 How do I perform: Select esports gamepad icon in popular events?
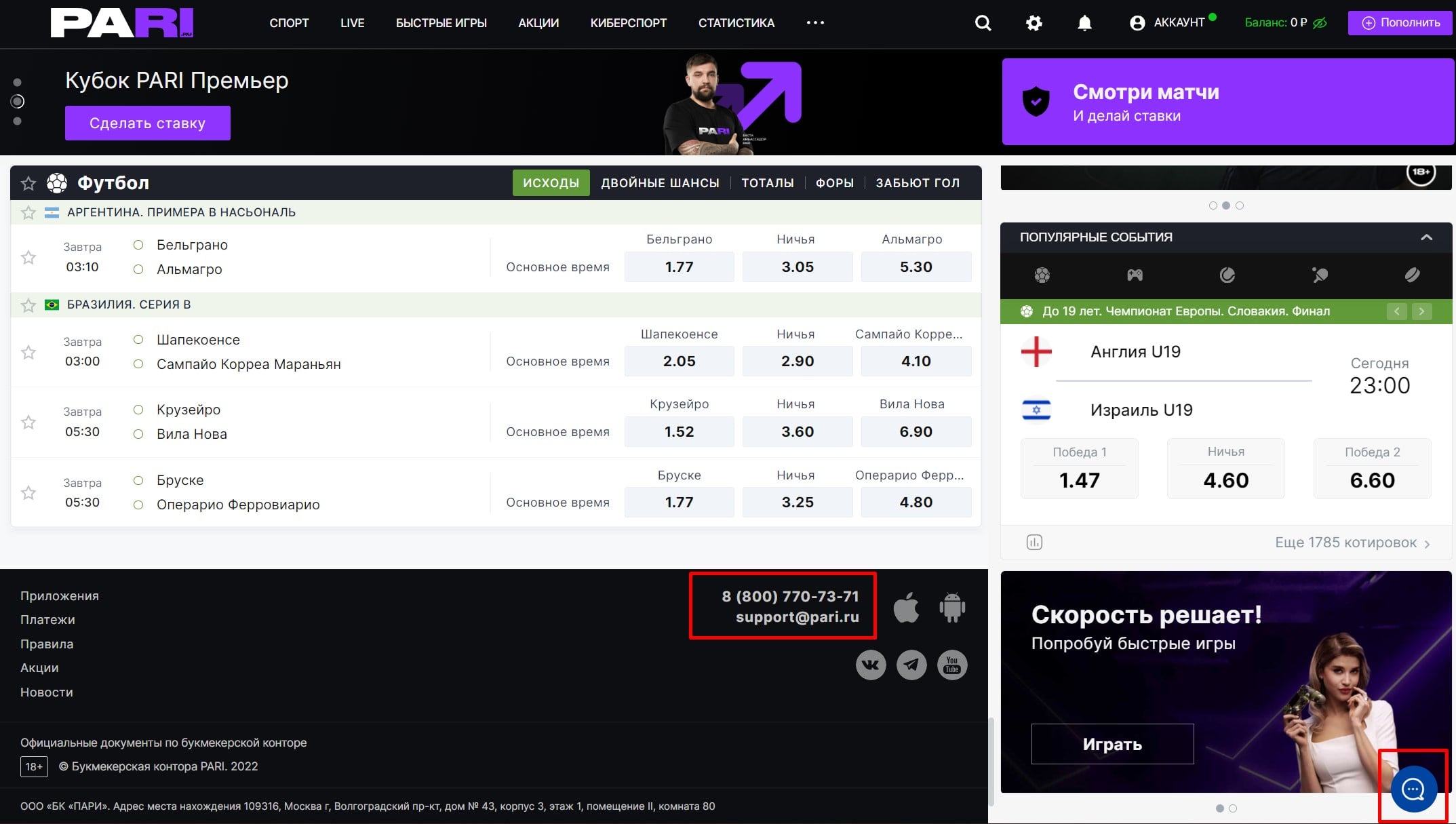coord(1135,275)
